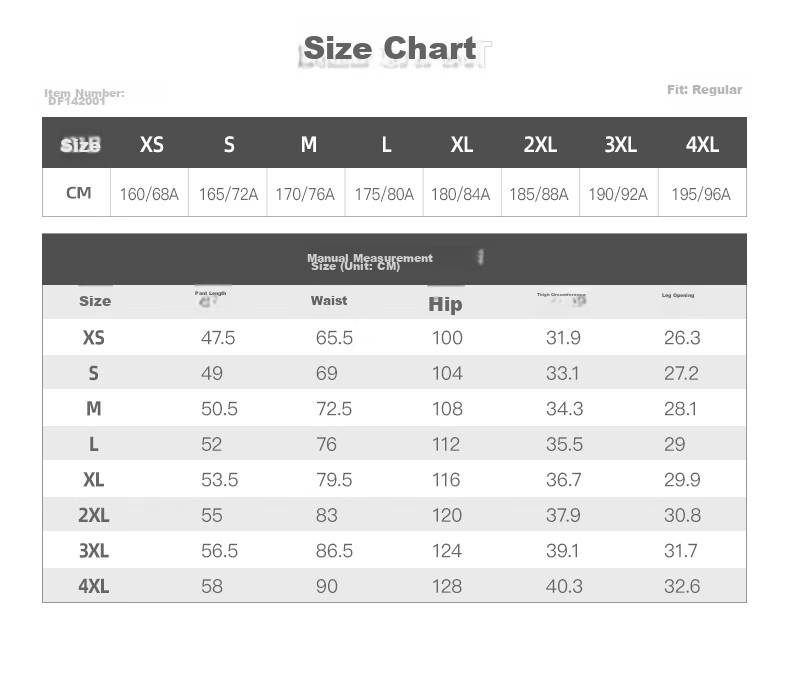Click the Leg Opening column heading
The height and width of the screenshot is (700, 790).
click(678, 295)
